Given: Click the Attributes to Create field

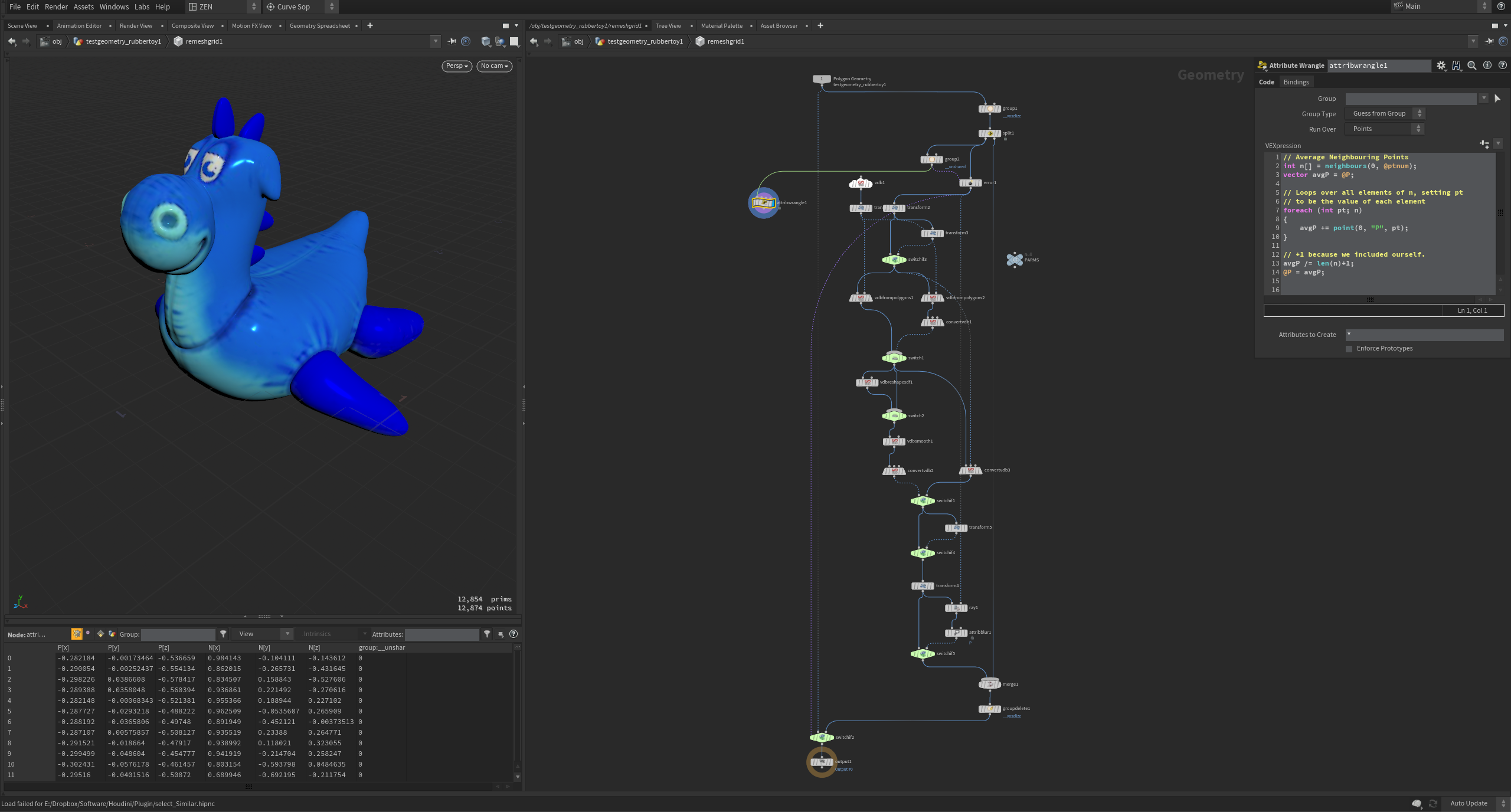Looking at the screenshot, I should (1424, 335).
